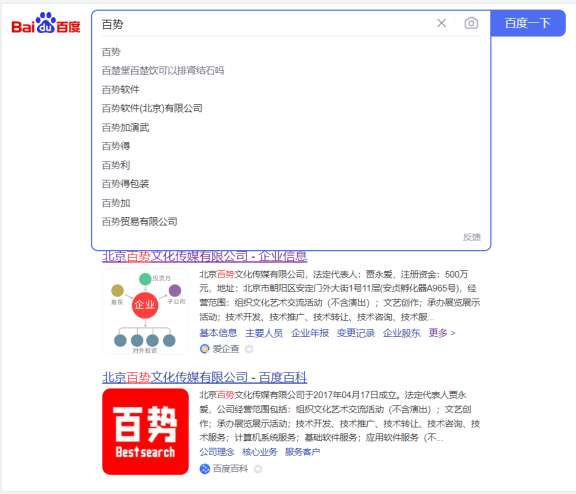576x494 pixels.
Task: Click the 百度一下 search button
Action: pos(528,23)
